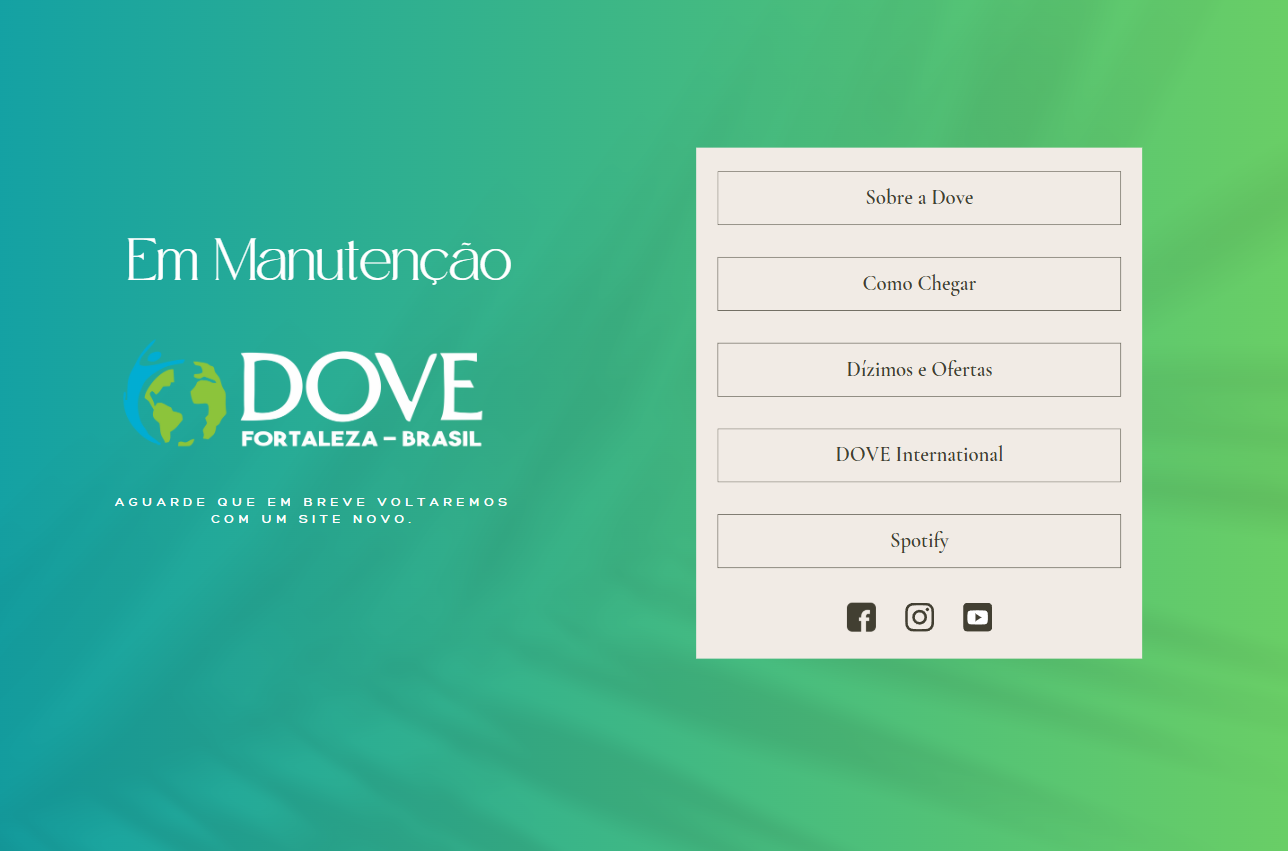
Task: Click the Em Manutenção heading
Action: pos(319,261)
